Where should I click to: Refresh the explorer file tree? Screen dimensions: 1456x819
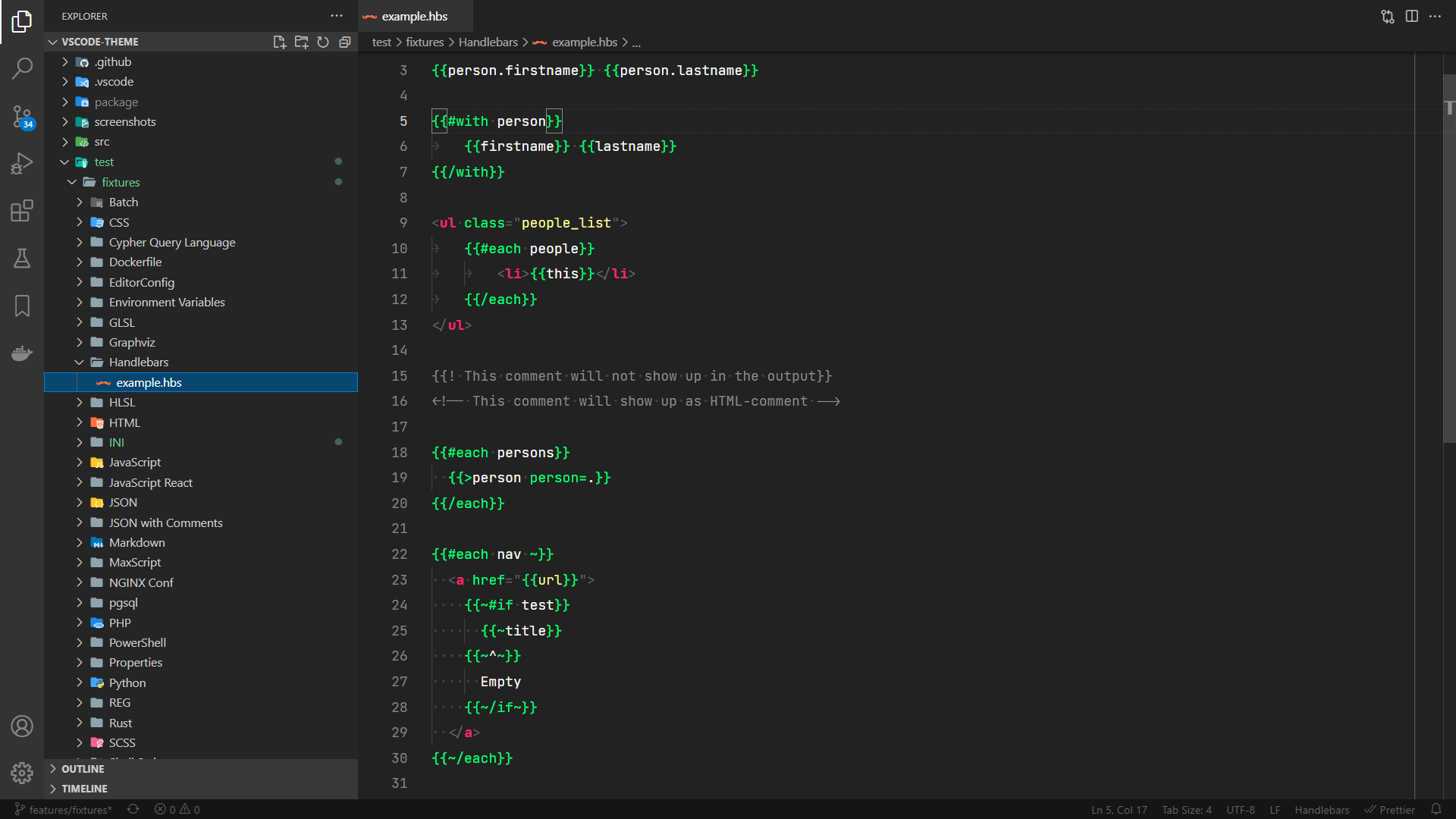[323, 42]
